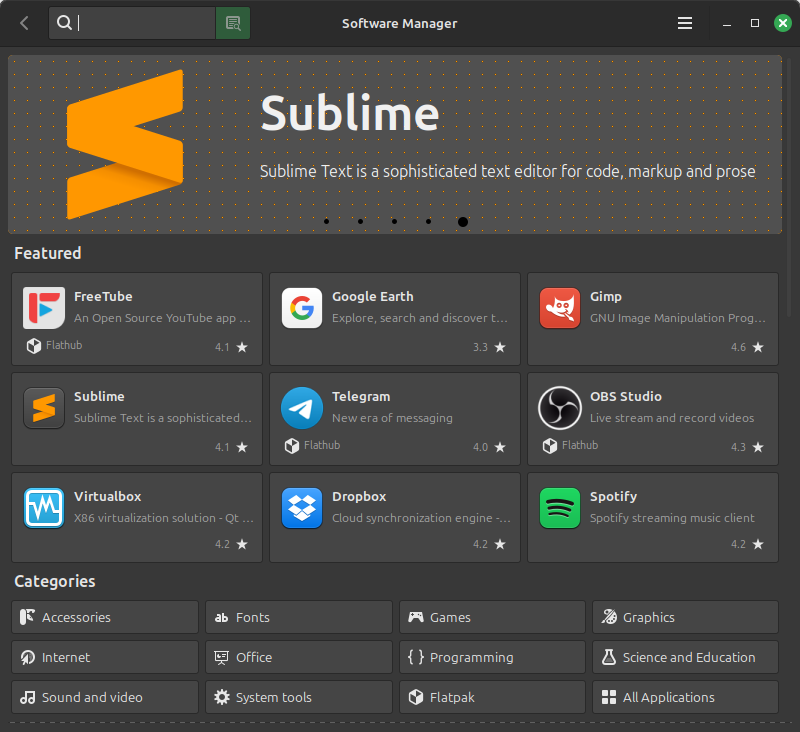Open the Gimp featured app
This screenshot has width=800, height=732.
pyautogui.click(x=652, y=319)
